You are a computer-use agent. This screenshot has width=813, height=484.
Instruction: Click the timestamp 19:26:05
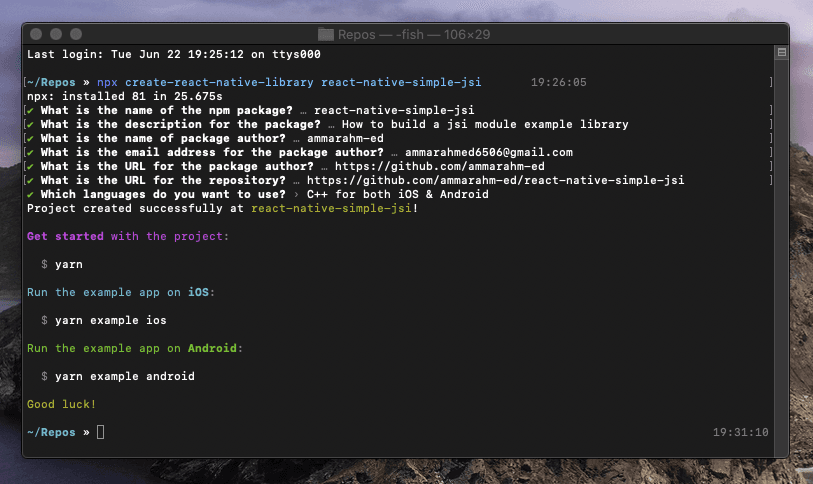558,82
